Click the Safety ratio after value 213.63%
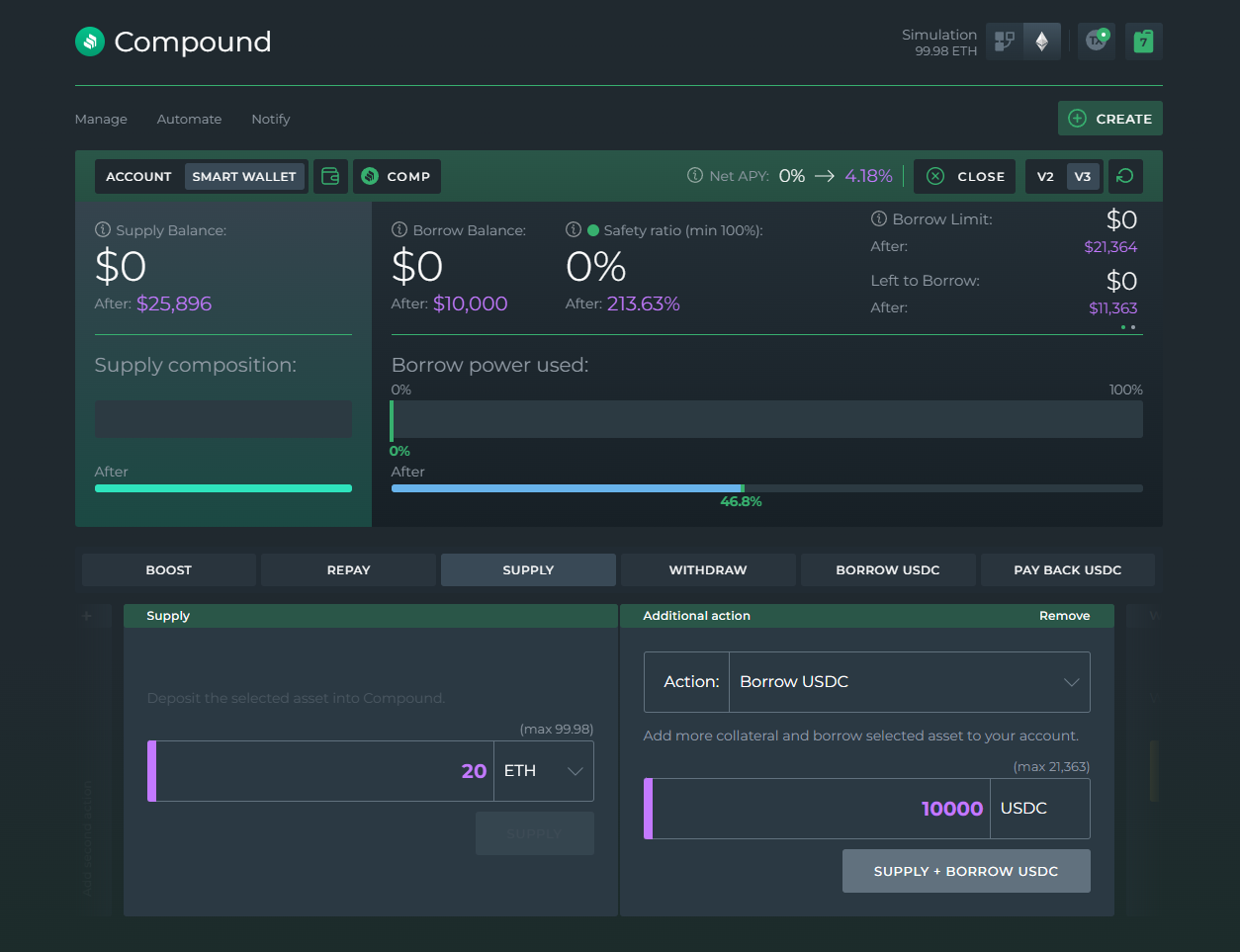 [x=644, y=303]
